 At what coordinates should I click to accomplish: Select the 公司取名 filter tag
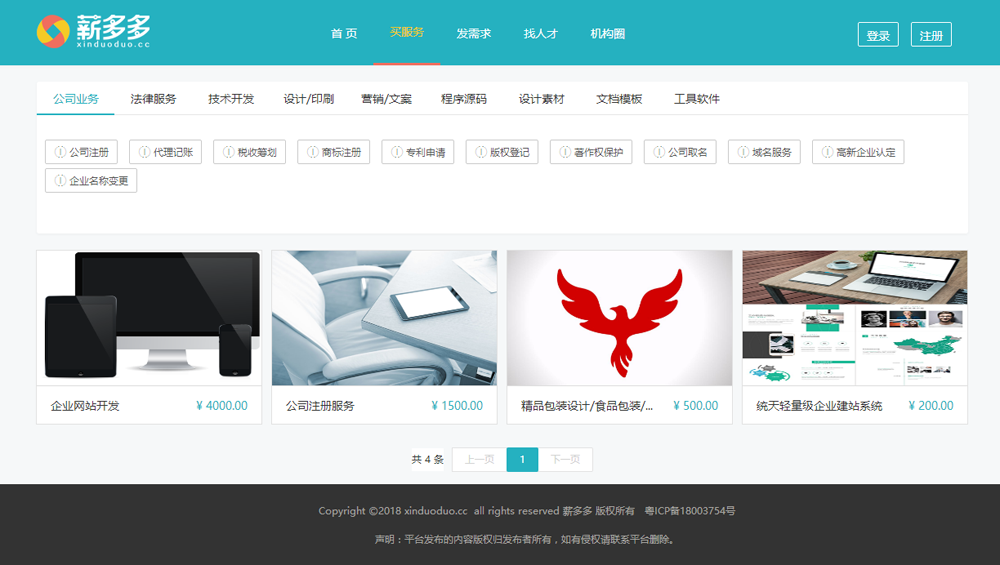coord(680,152)
